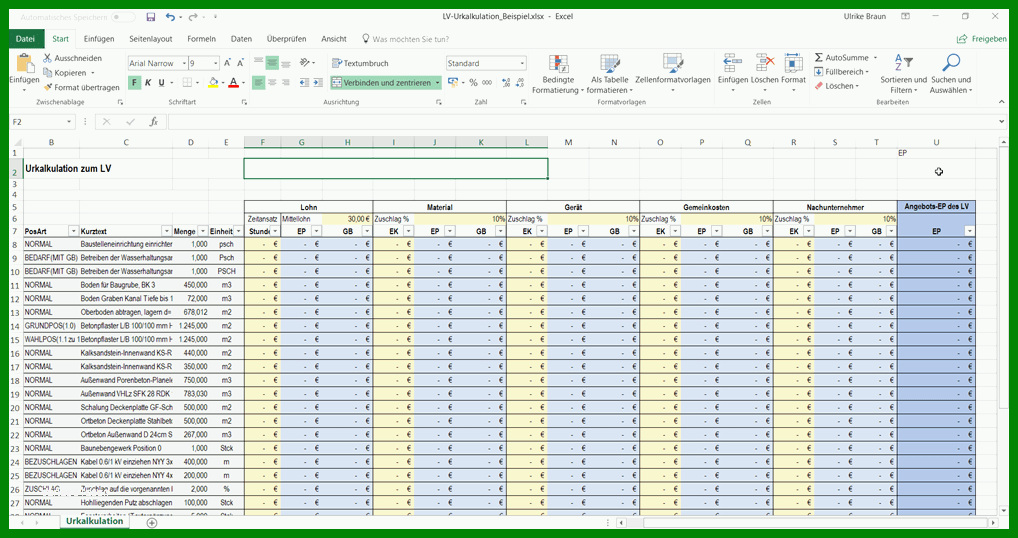Increase indent icon
The height and width of the screenshot is (538, 1018).
317,82
